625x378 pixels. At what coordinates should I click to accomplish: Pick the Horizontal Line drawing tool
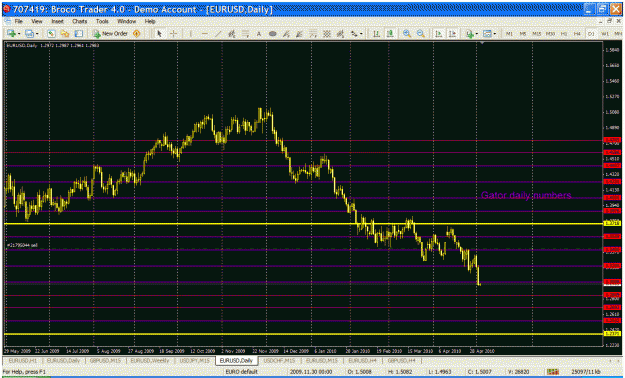tap(204, 34)
